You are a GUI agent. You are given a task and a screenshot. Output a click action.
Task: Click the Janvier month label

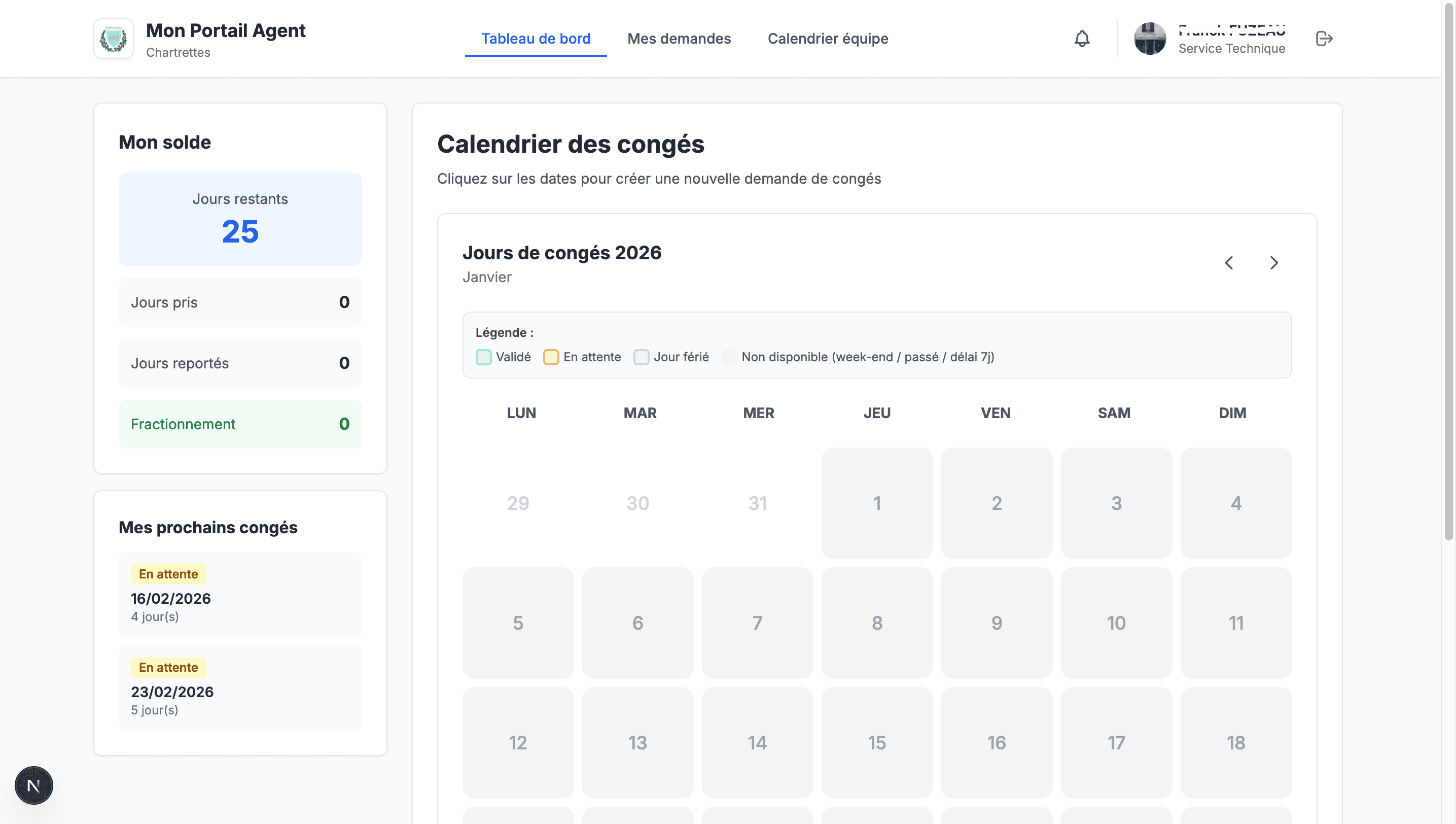point(487,278)
